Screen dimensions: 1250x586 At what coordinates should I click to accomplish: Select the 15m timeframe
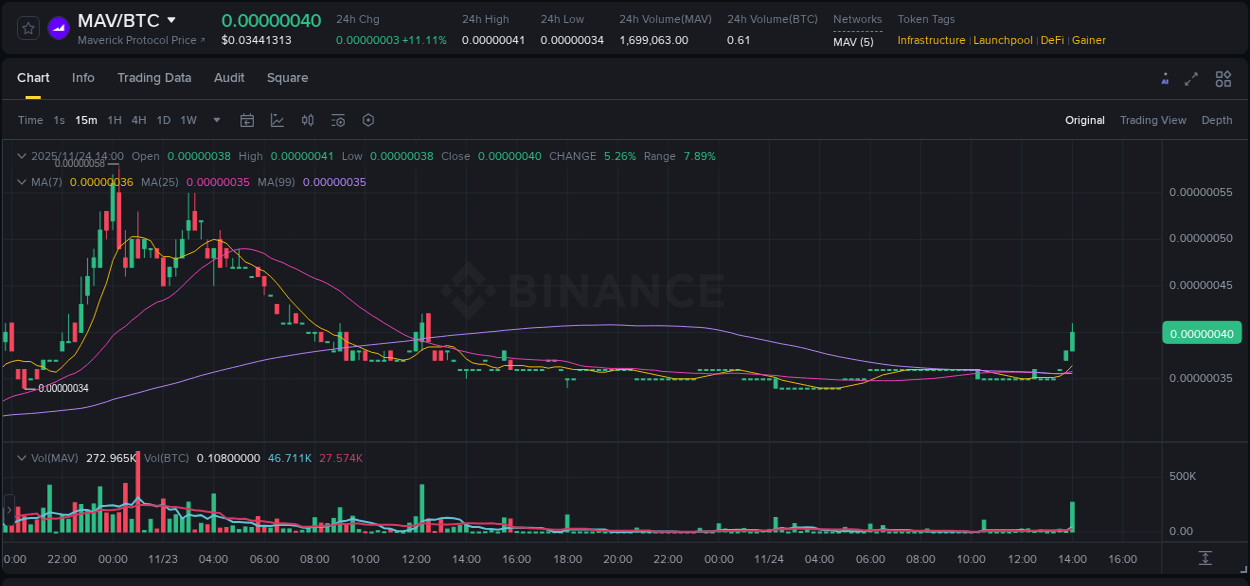86,120
